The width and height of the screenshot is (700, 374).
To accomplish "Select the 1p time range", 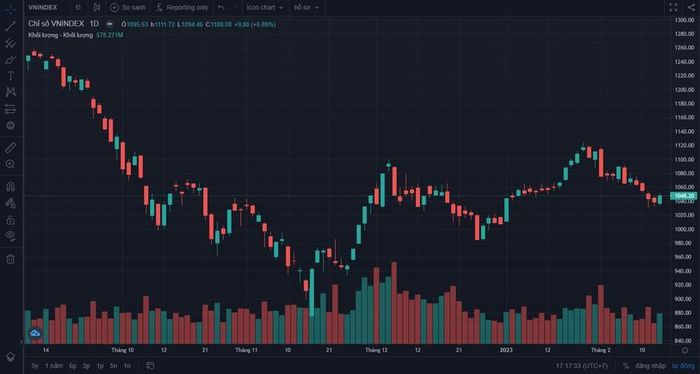I will coord(100,366).
